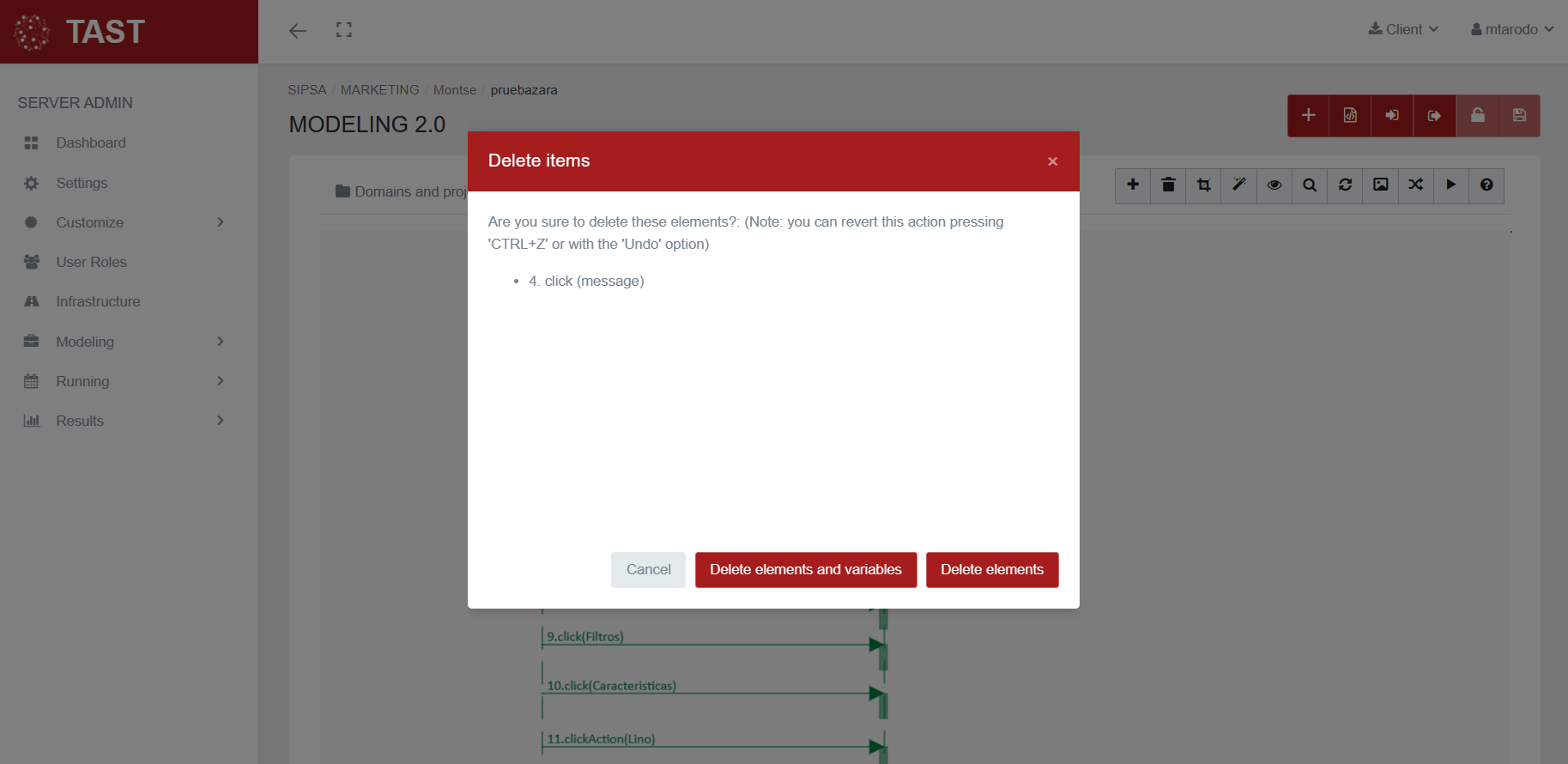1568x764 pixels.
Task: Click the shuffle arrows icon
Action: click(x=1415, y=185)
